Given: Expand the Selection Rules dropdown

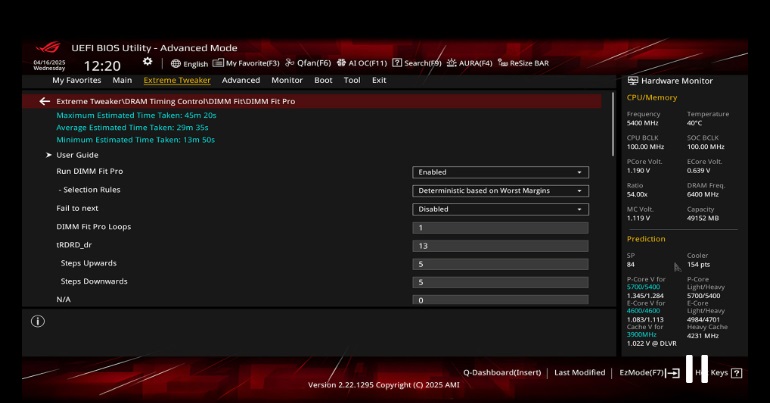Looking at the screenshot, I should pos(500,191).
